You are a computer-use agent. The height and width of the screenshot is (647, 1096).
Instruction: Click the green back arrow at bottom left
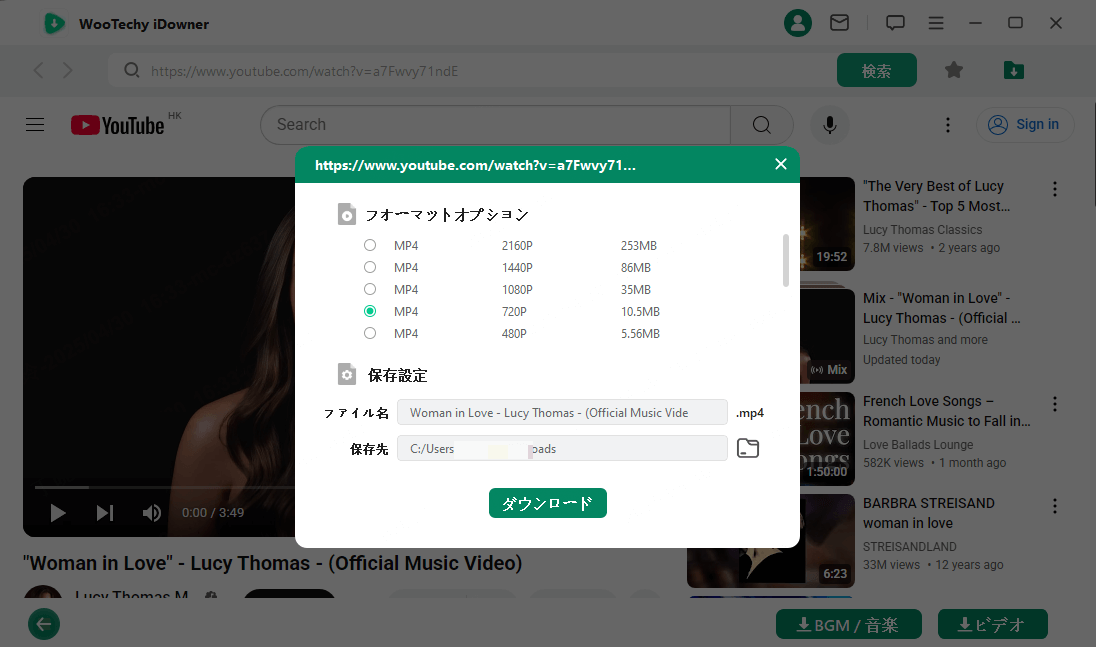click(x=44, y=624)
